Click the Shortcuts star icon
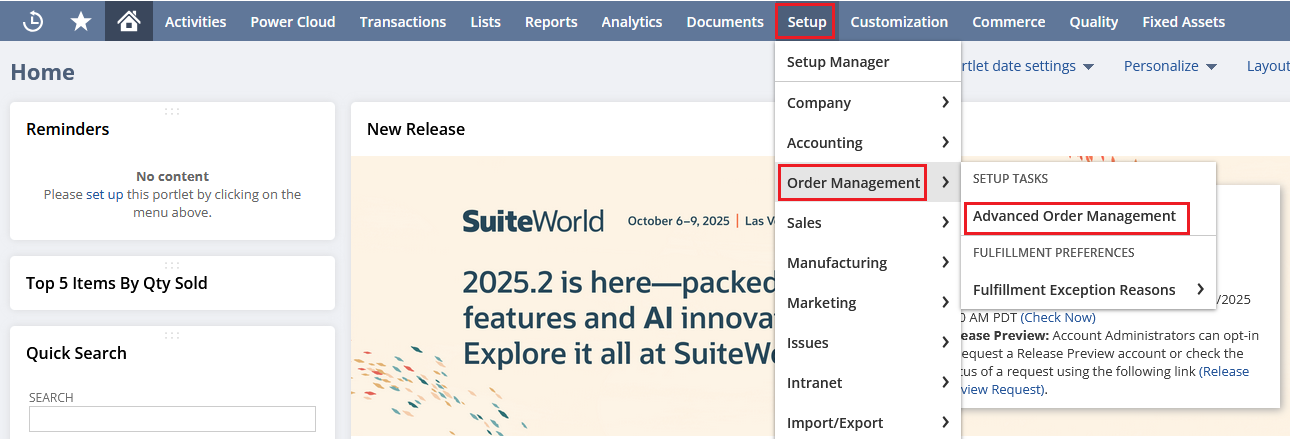The height and width of the screenshot is (439, 1290). click(x=81, y=21)
